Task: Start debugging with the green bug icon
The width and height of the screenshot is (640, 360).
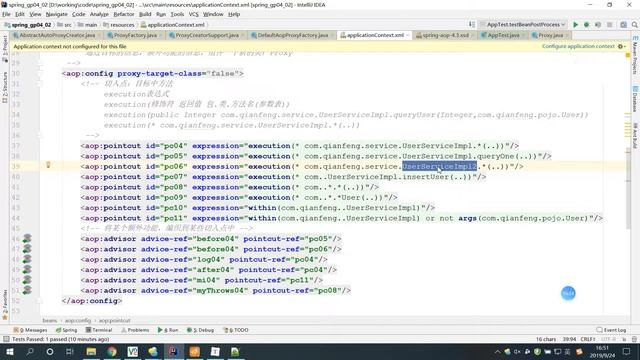Action: 587,25
